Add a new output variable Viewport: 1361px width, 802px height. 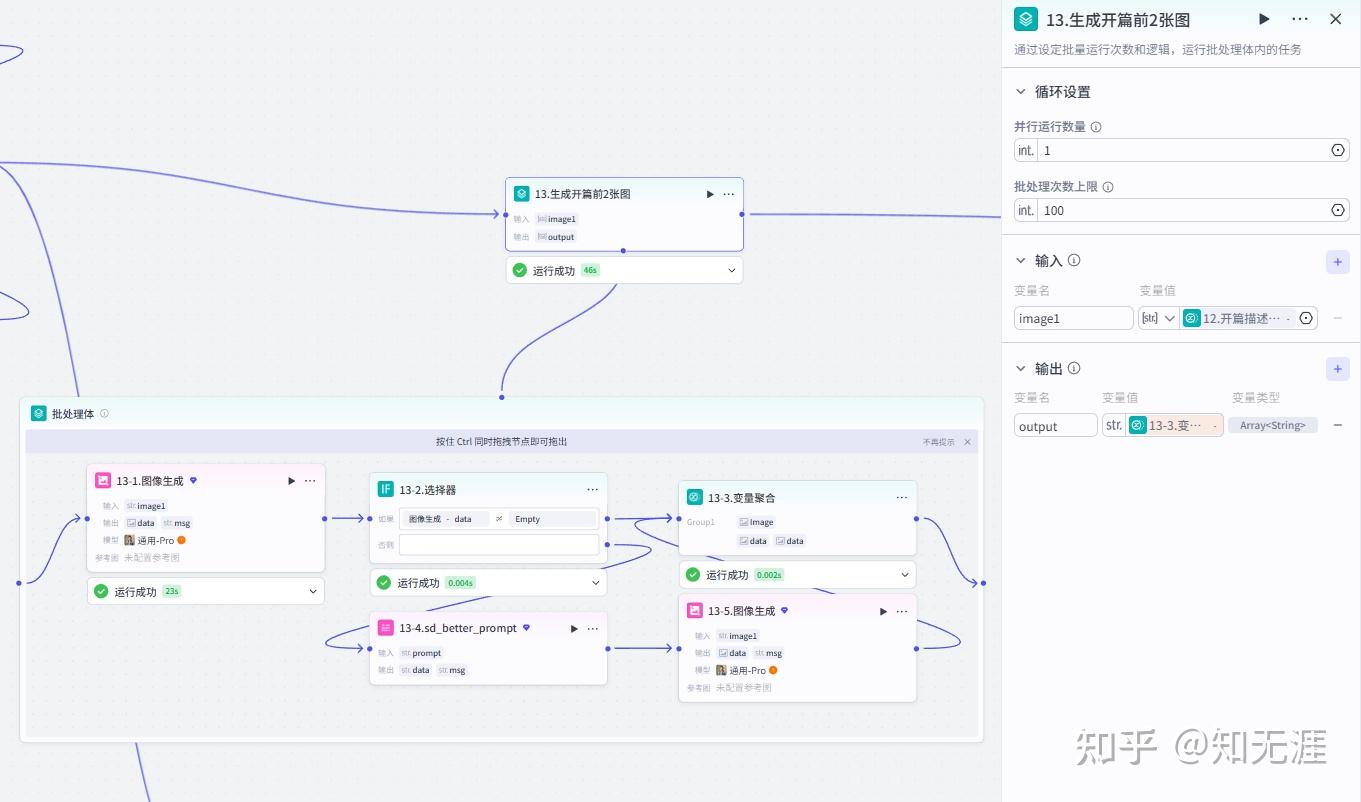coord(1338,369)
